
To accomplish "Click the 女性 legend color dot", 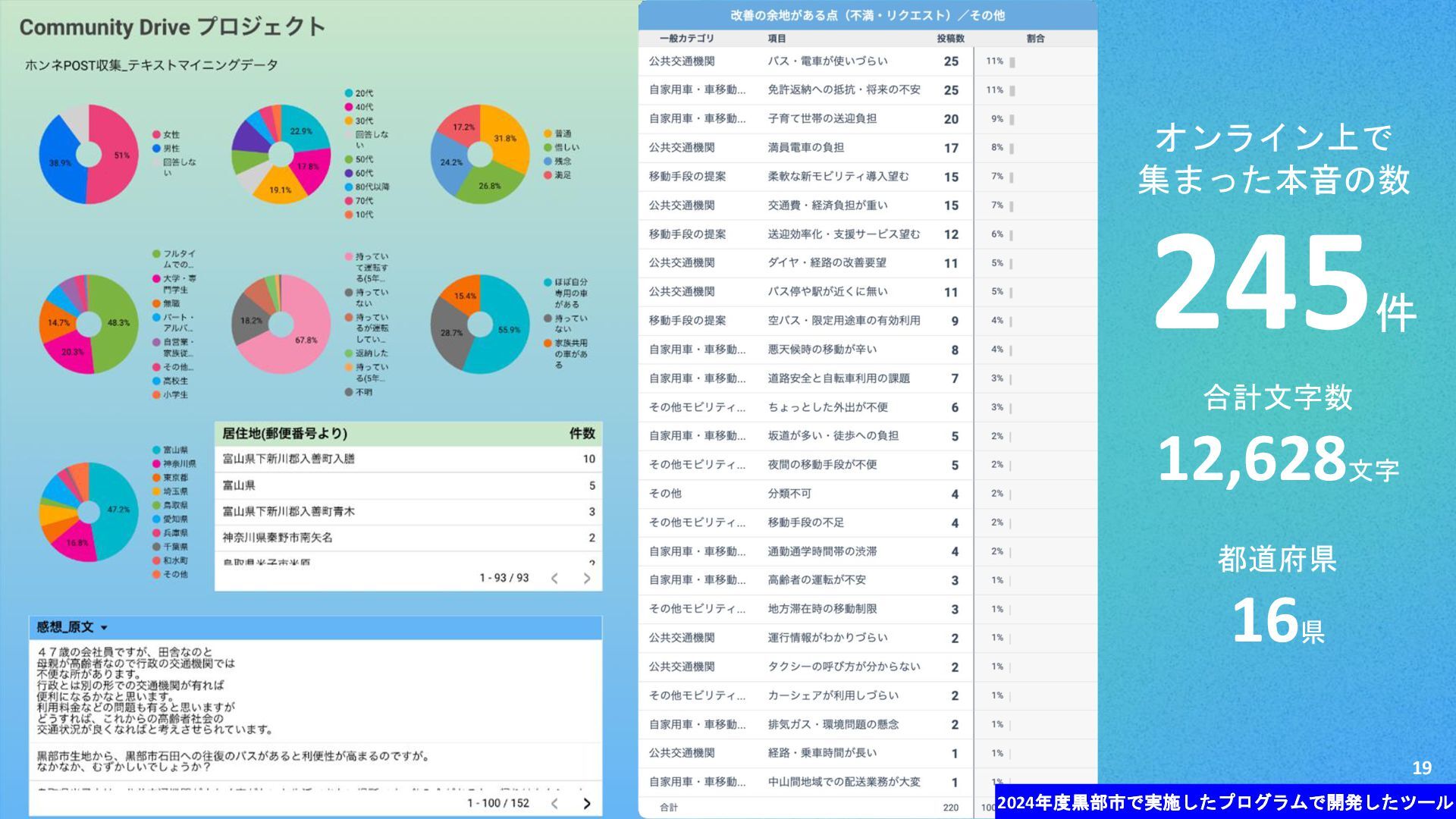I will pos(156,135).
